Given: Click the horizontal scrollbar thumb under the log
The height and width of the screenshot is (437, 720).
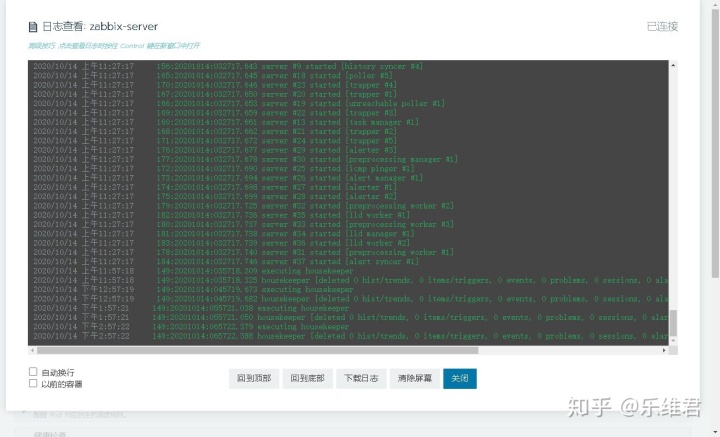Looking at the screenshot, I should tap(258, 350).
